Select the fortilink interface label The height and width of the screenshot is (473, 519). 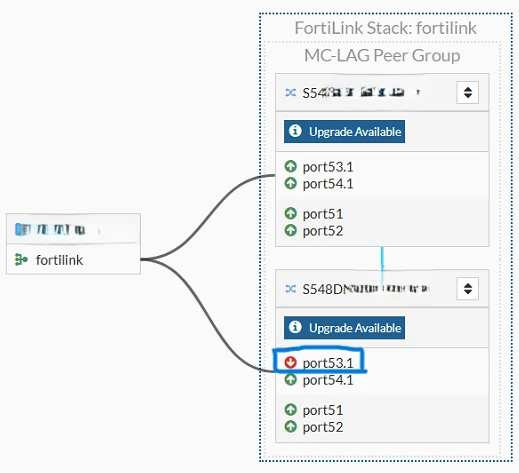[59, 260]
